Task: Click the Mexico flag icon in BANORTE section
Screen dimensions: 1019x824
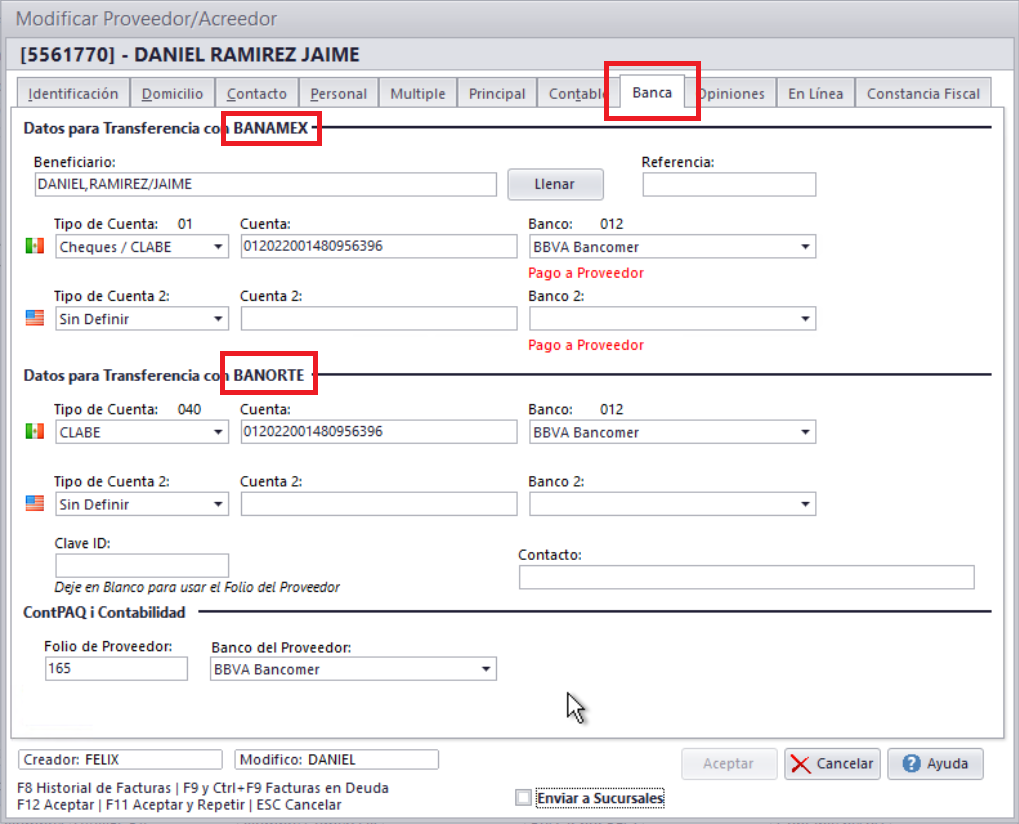Action: 35,432
